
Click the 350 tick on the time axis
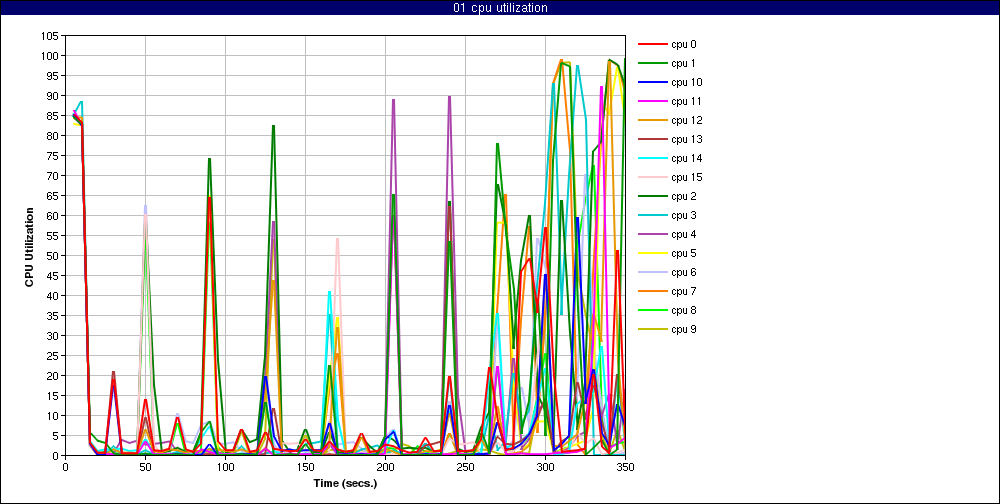tap(625, 466)
